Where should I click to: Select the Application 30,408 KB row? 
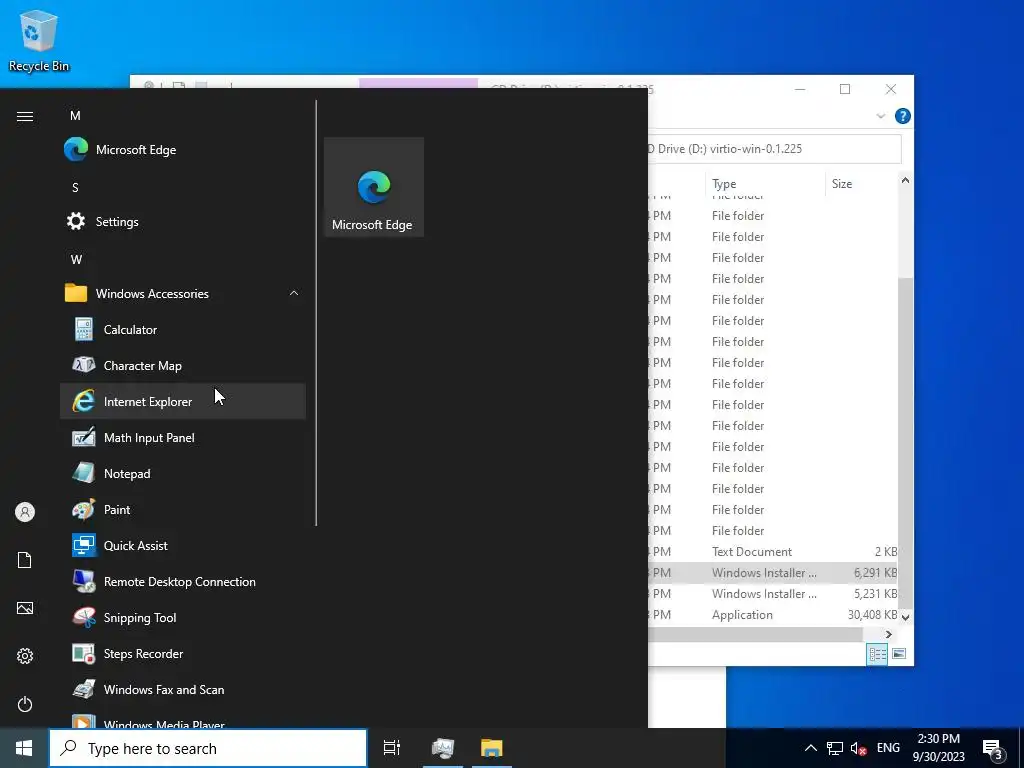[x=773, y=615]
